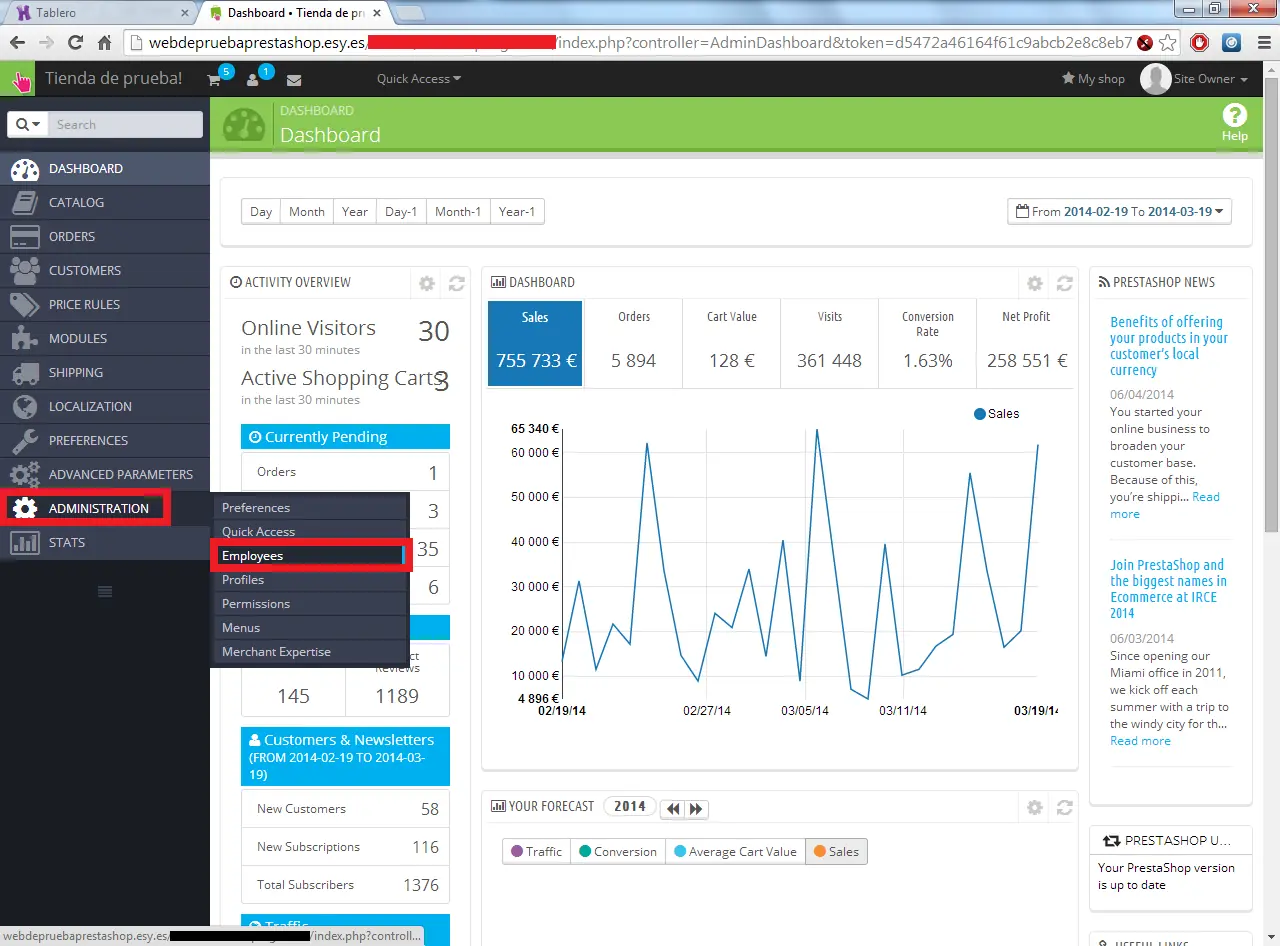Screen dimensions: 1280x946
Task: Click the blue Sales legend dot in chart
Action: click(x=980, y=414)
